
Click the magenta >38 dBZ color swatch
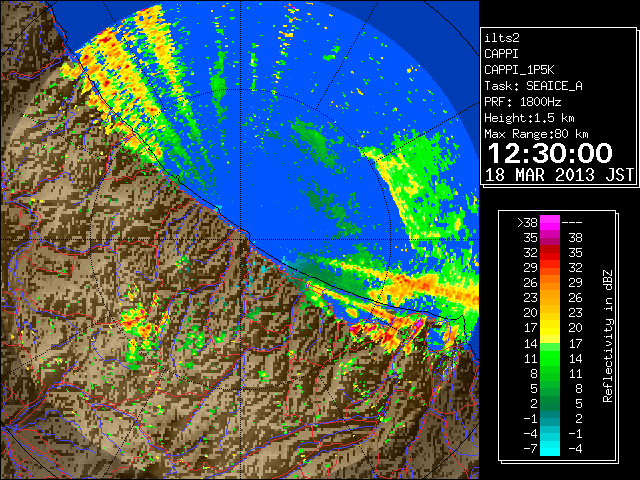point(550,223)
